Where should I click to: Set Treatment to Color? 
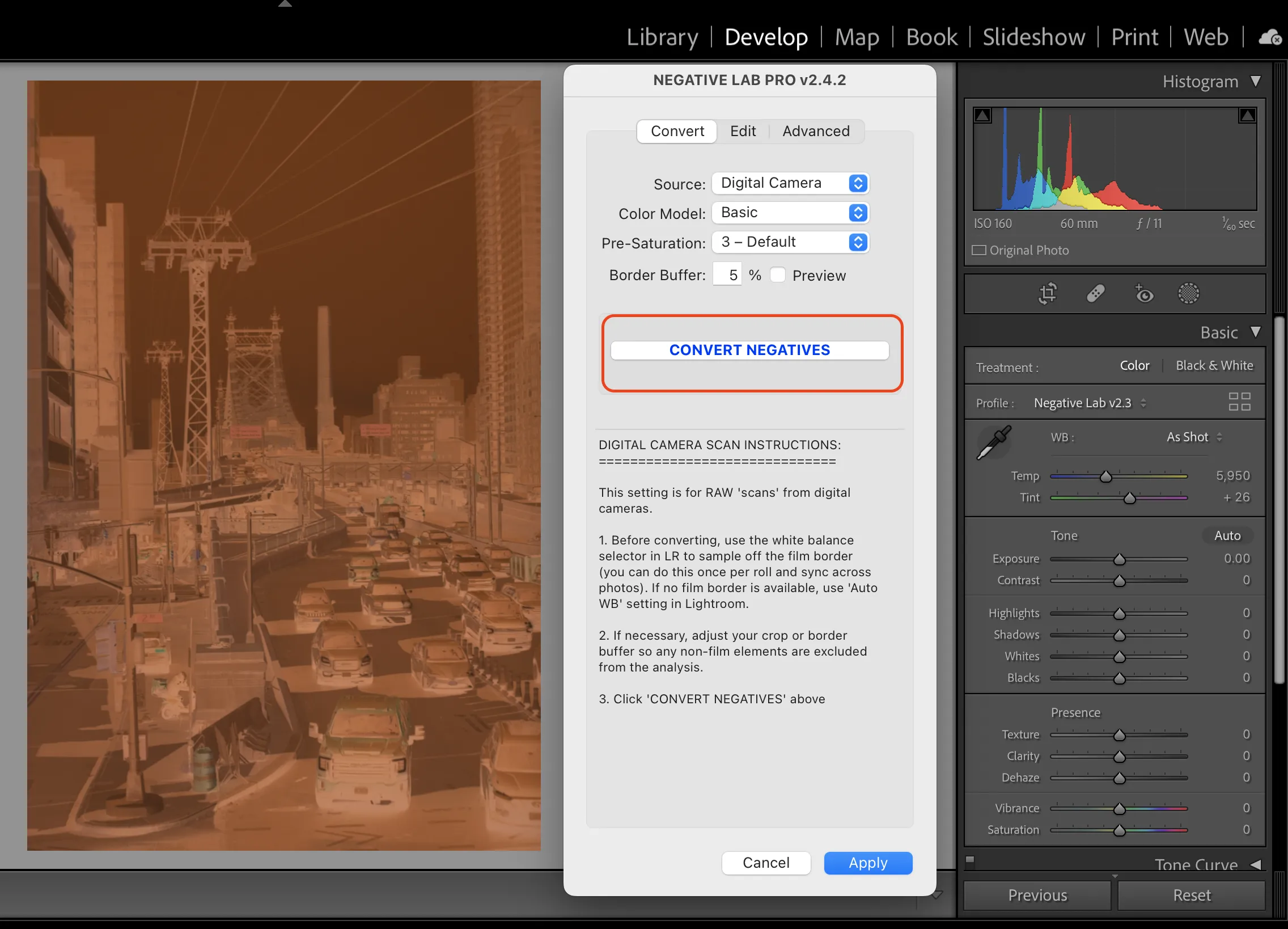[x=1134, y=365]
